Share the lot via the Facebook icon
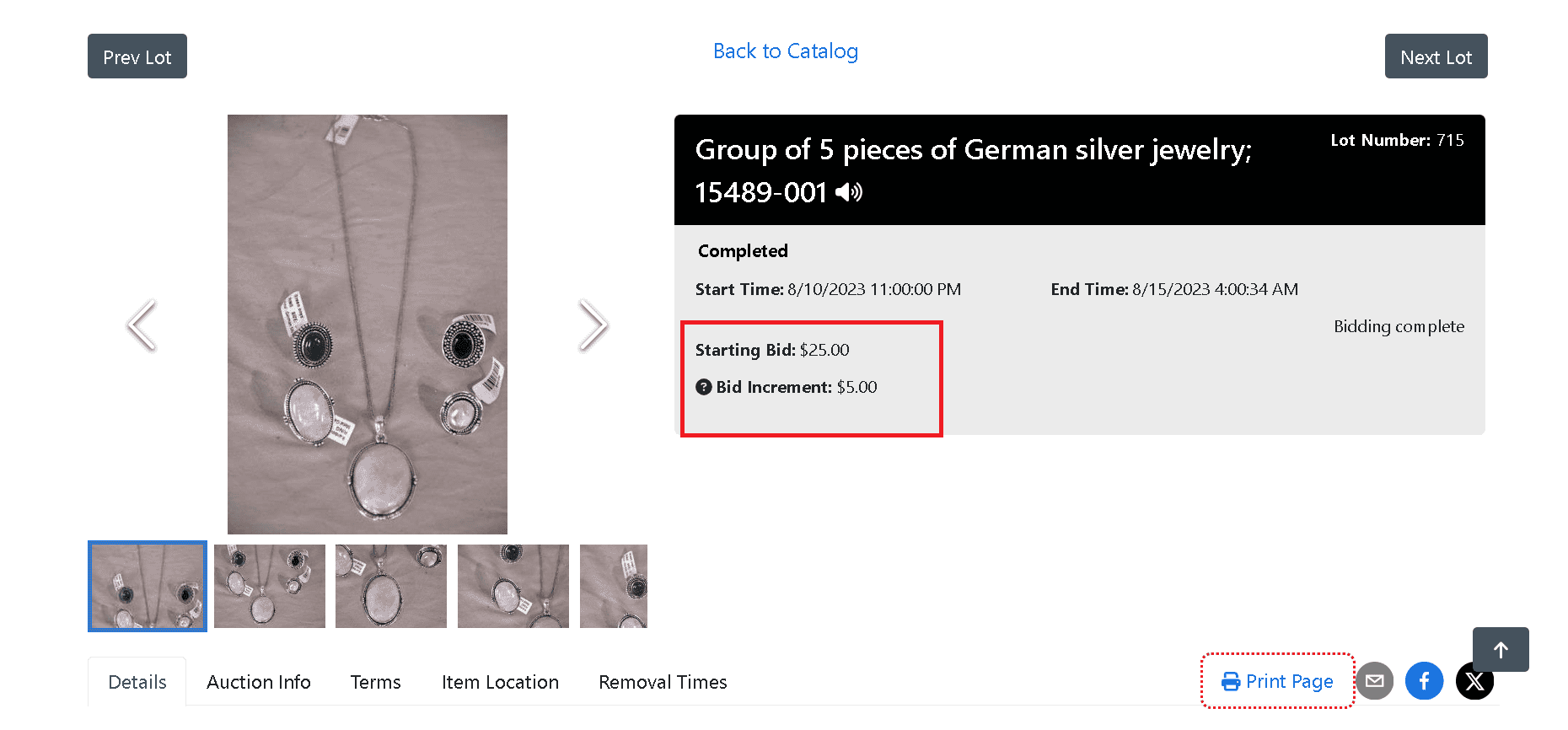Viewport: 1568px width, 730px height. point(1424,681)
